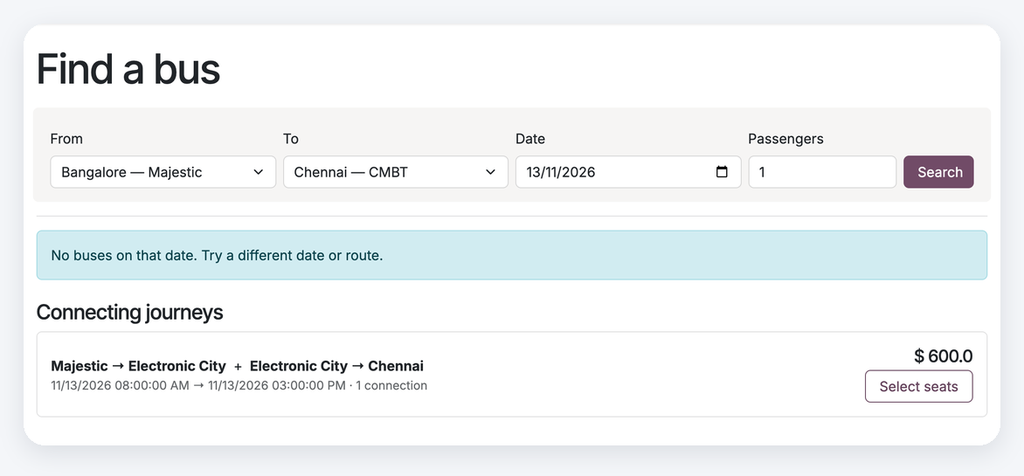Click the journey times and 1 connection line
The image size is (1024, 476).
click(x=239, y=385)
